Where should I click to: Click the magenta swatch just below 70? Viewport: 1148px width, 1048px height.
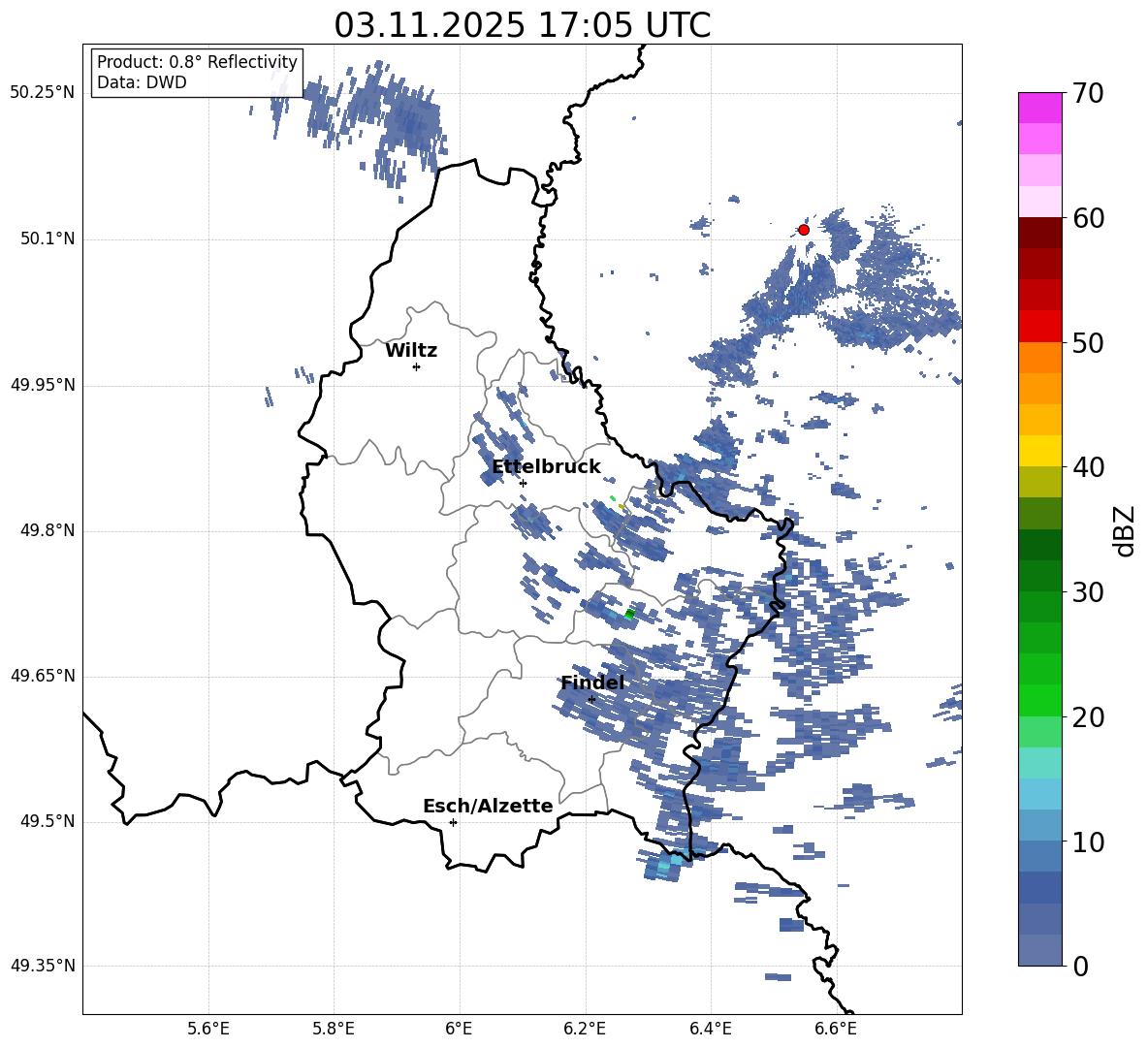coord(1040,109)
